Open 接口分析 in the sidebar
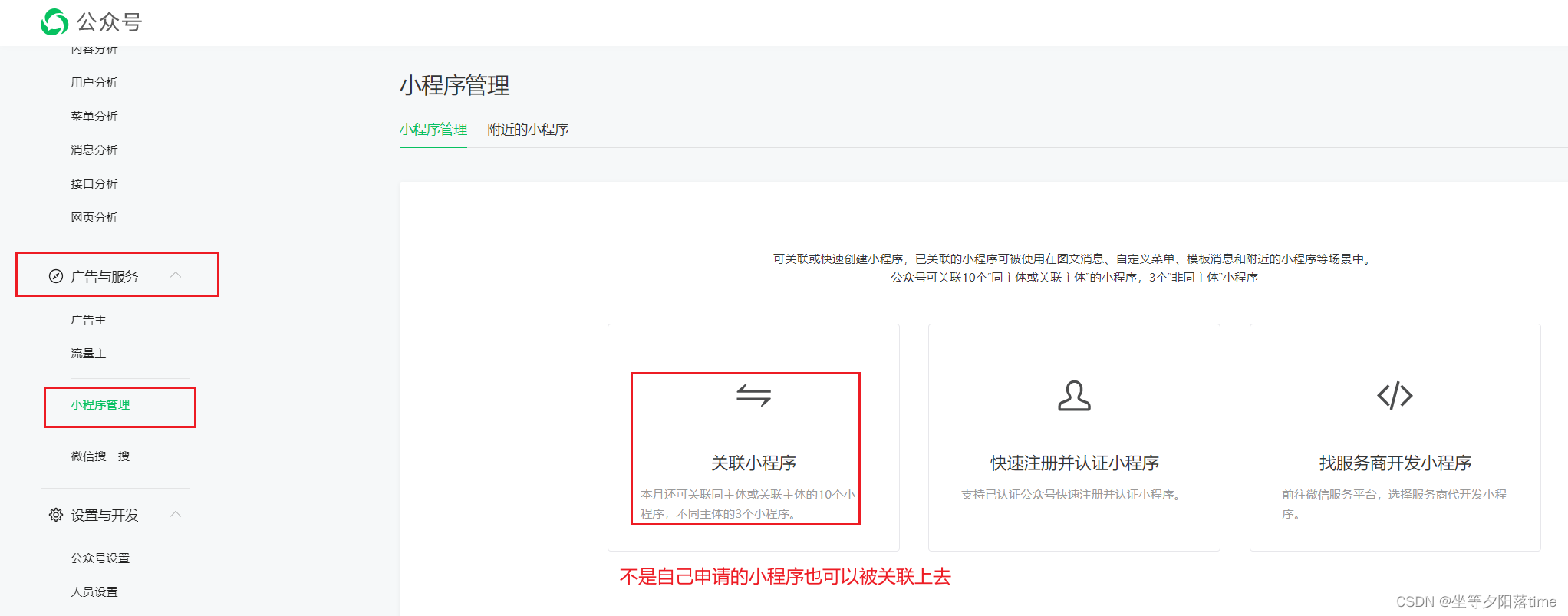This screenshot has width=1568, height=616. tap(94, 183)
